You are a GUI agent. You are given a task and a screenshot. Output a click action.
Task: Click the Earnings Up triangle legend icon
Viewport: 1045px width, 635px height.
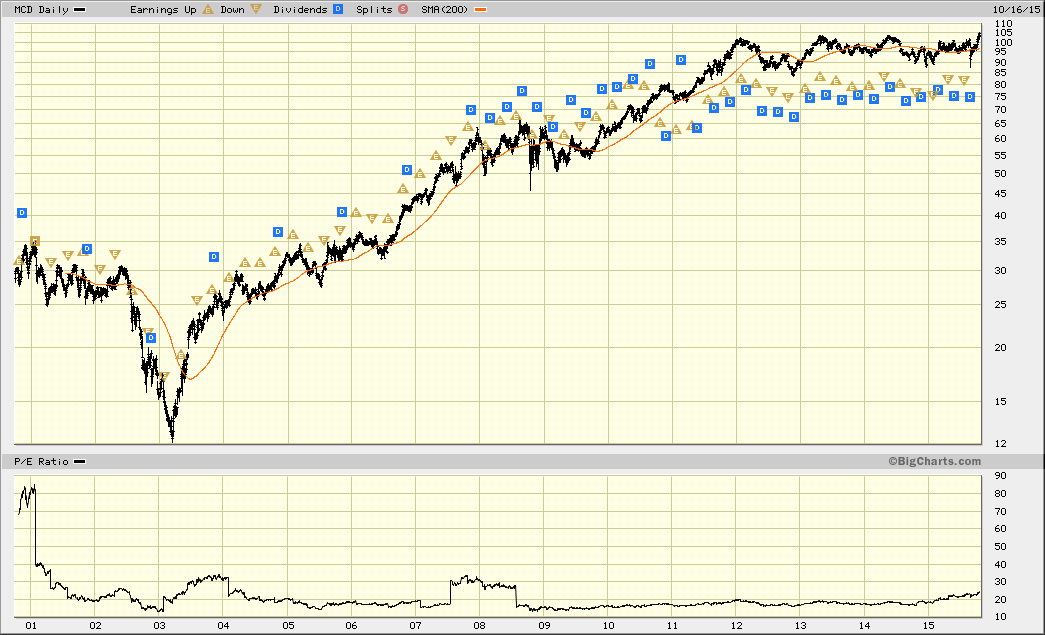[208, 9]
